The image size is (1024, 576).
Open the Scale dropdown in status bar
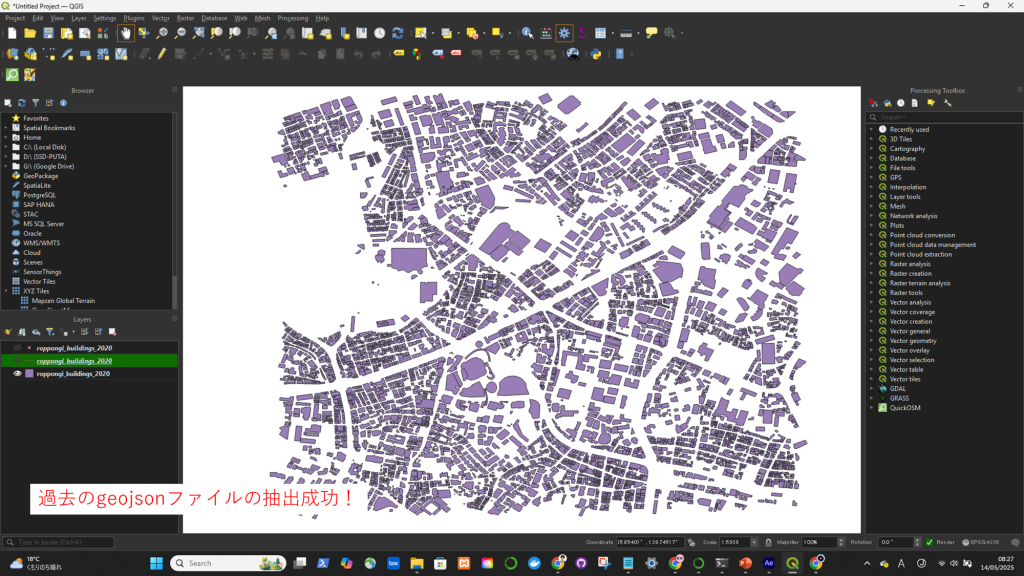point(753,542)
